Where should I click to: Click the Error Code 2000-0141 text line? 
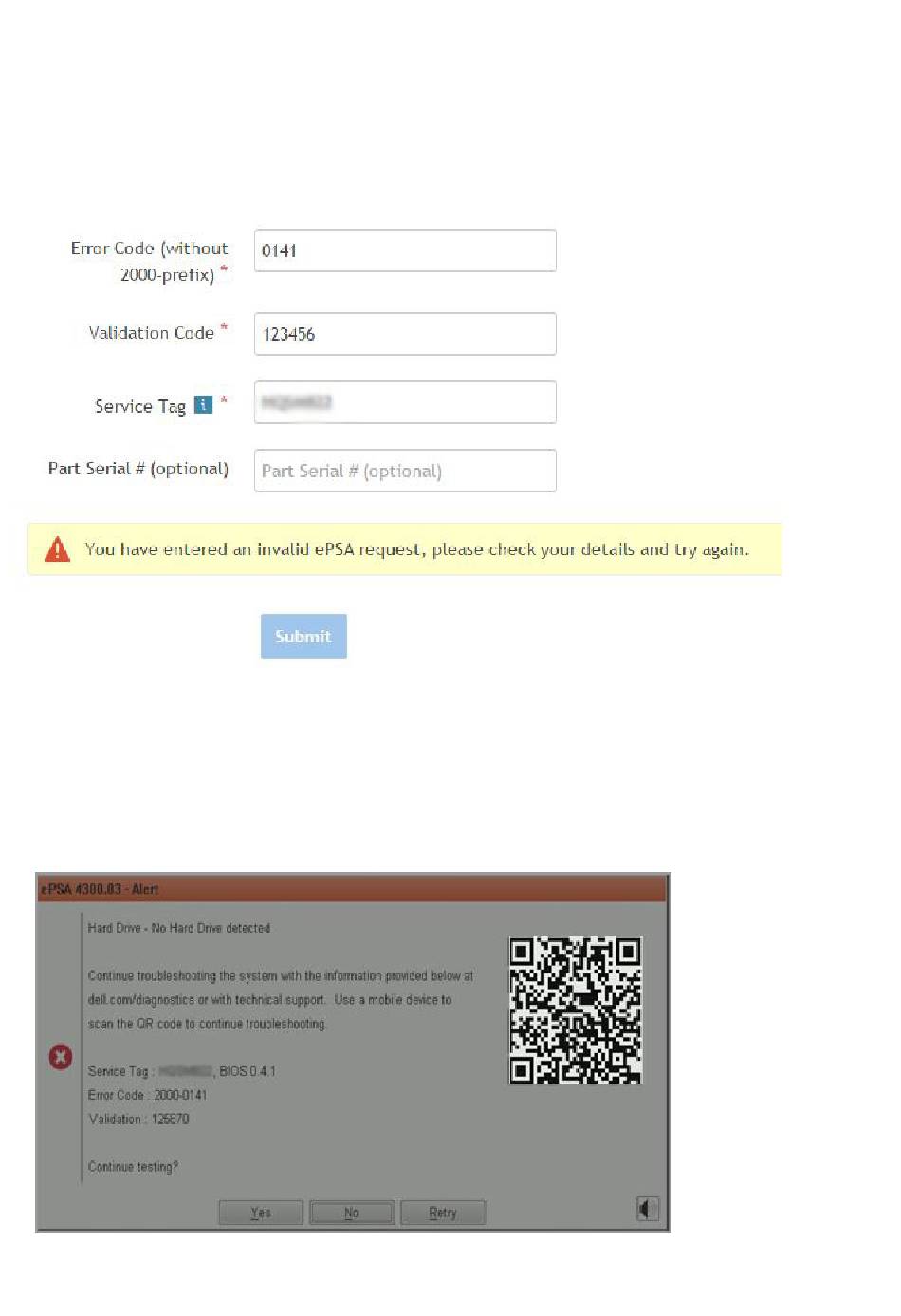coord(147,1095)
